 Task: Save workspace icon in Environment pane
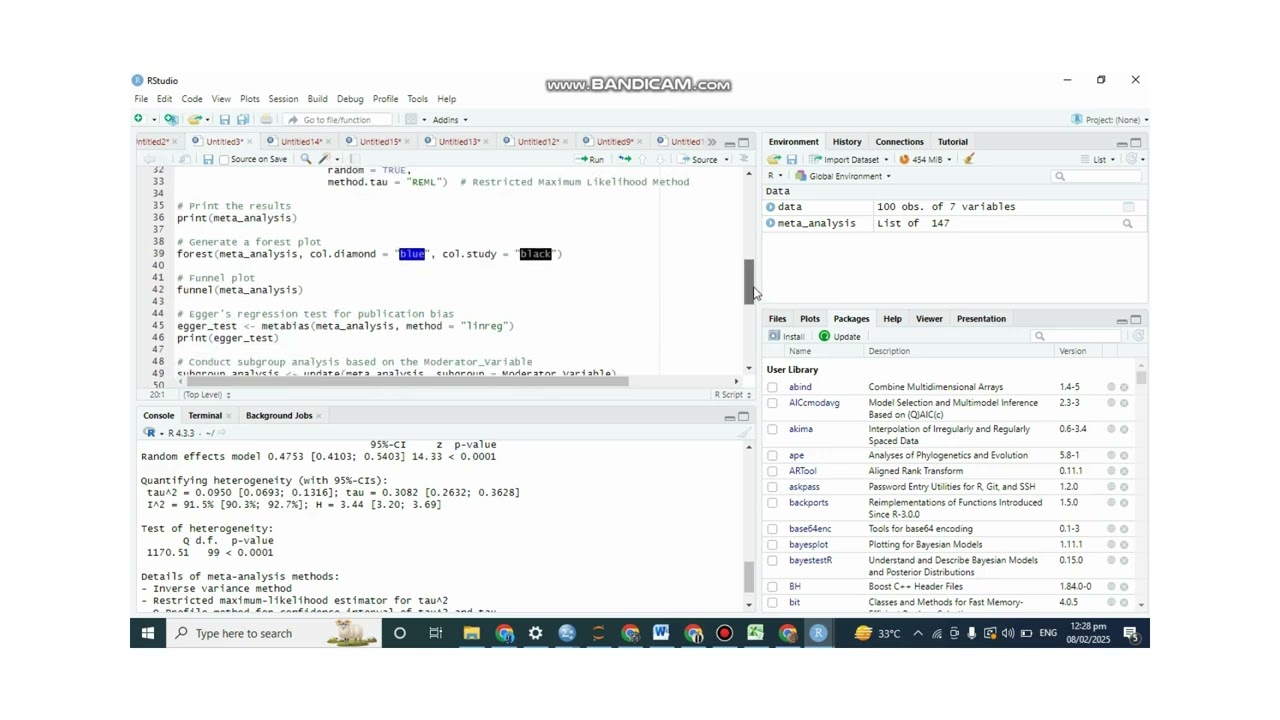tap(791, 159)
